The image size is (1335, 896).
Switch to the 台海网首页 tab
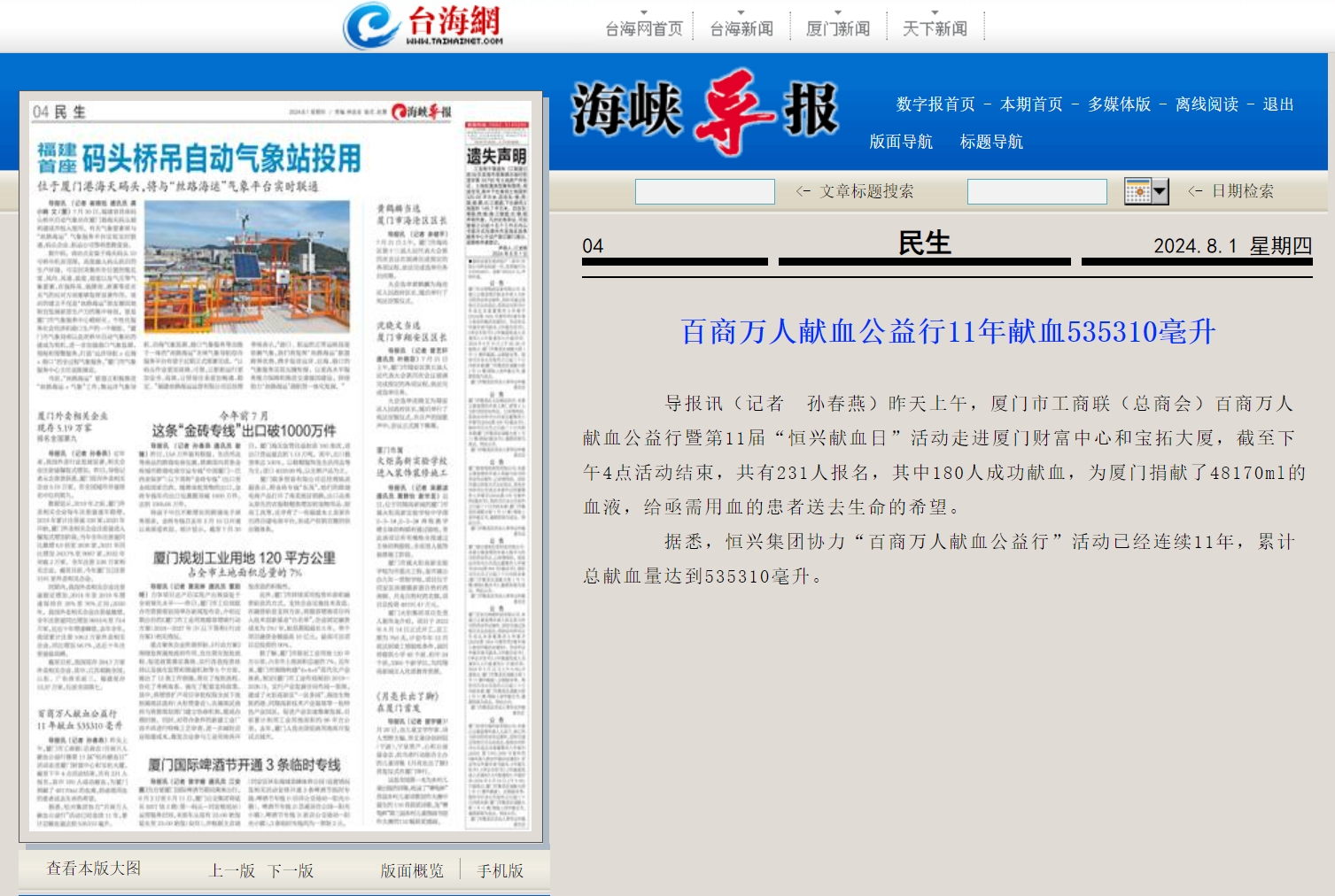642,27
